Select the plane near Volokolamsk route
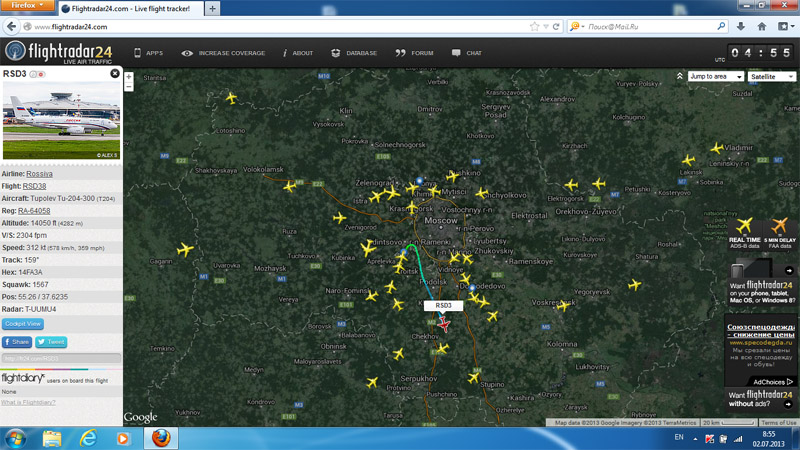This screenshot has height=450, width=800. click(x=290, y=186)
